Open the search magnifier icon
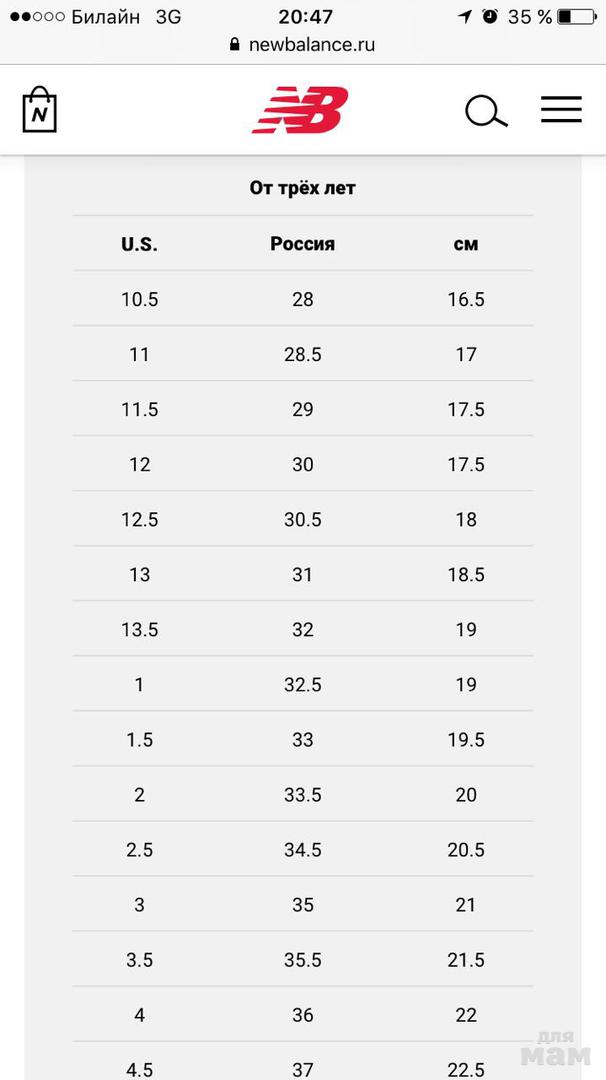 pyautogui.click(x=486, y=111)
